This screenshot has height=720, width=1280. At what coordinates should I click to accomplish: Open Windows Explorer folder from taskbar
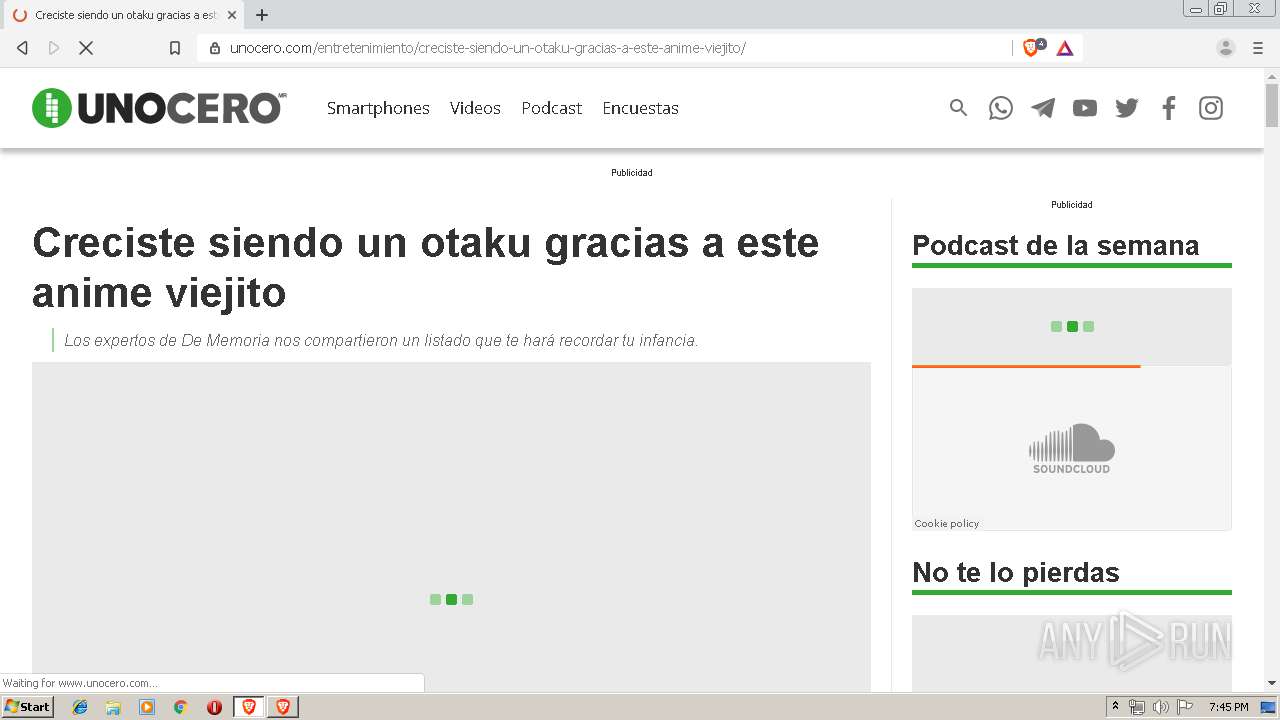click(x=113, y=707)
